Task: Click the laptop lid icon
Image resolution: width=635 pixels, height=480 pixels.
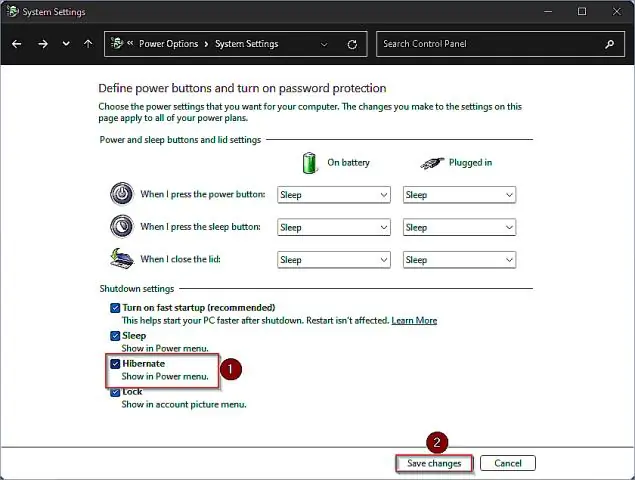Action: pos(121,259)
